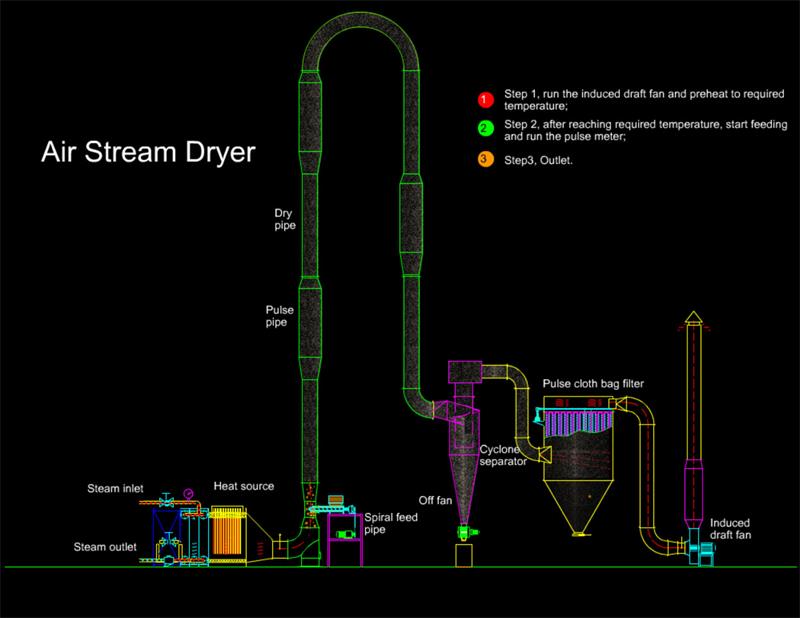
Task: Click the "Steam outlet" label
Action: point(107,547)
